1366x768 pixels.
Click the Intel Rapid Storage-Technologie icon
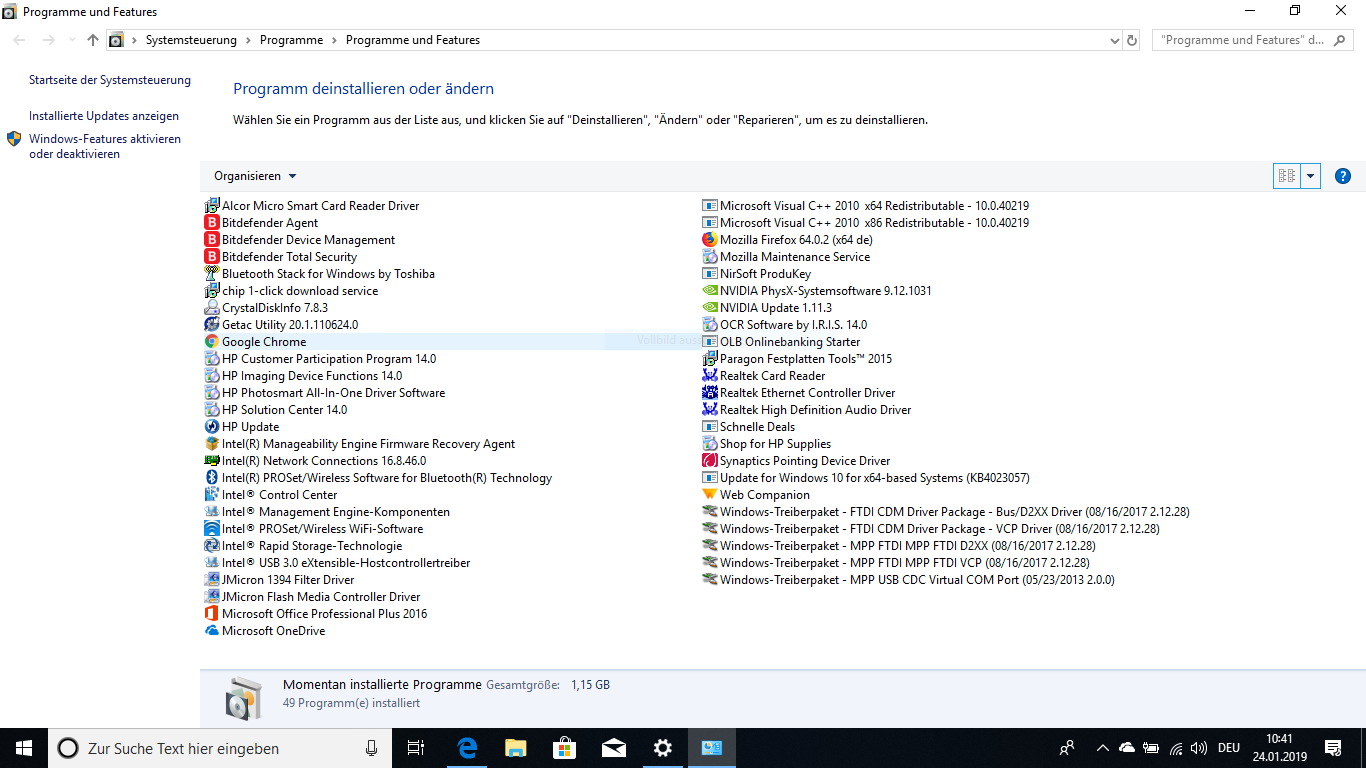tap(211, 546)
